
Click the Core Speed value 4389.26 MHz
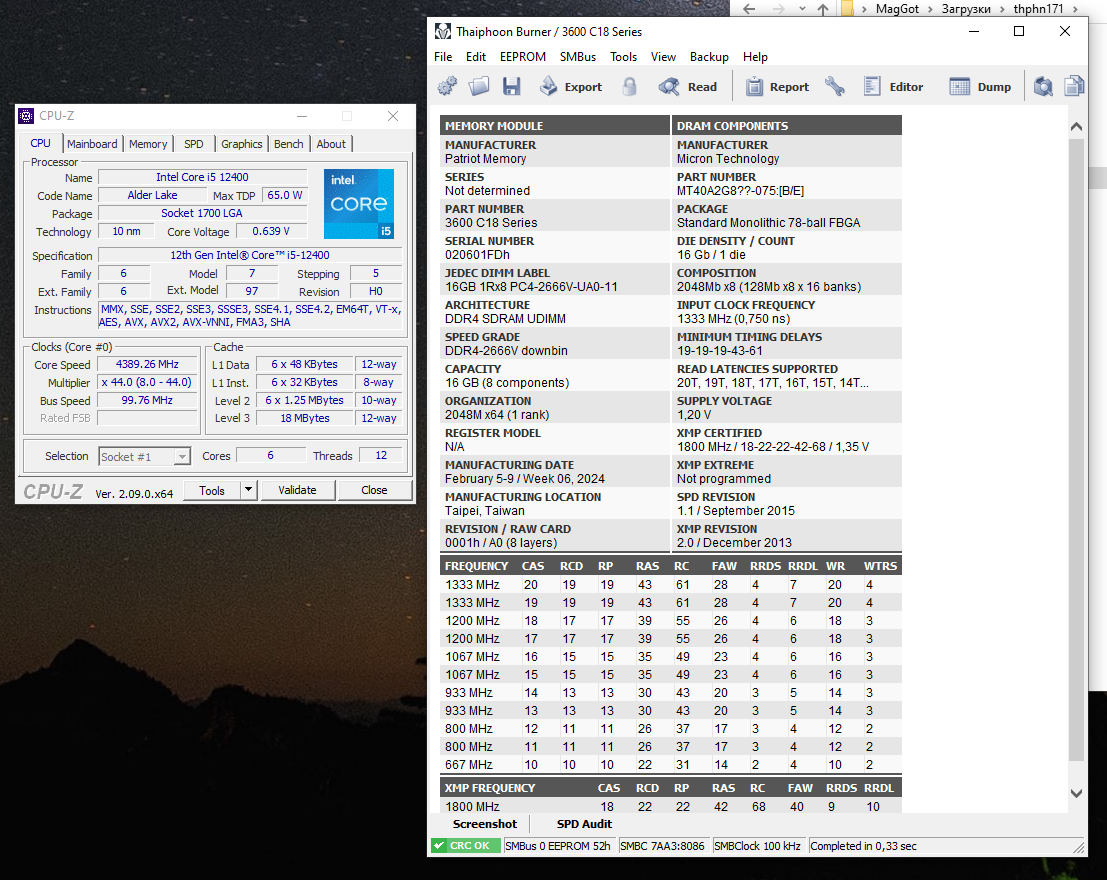(148, 364)
